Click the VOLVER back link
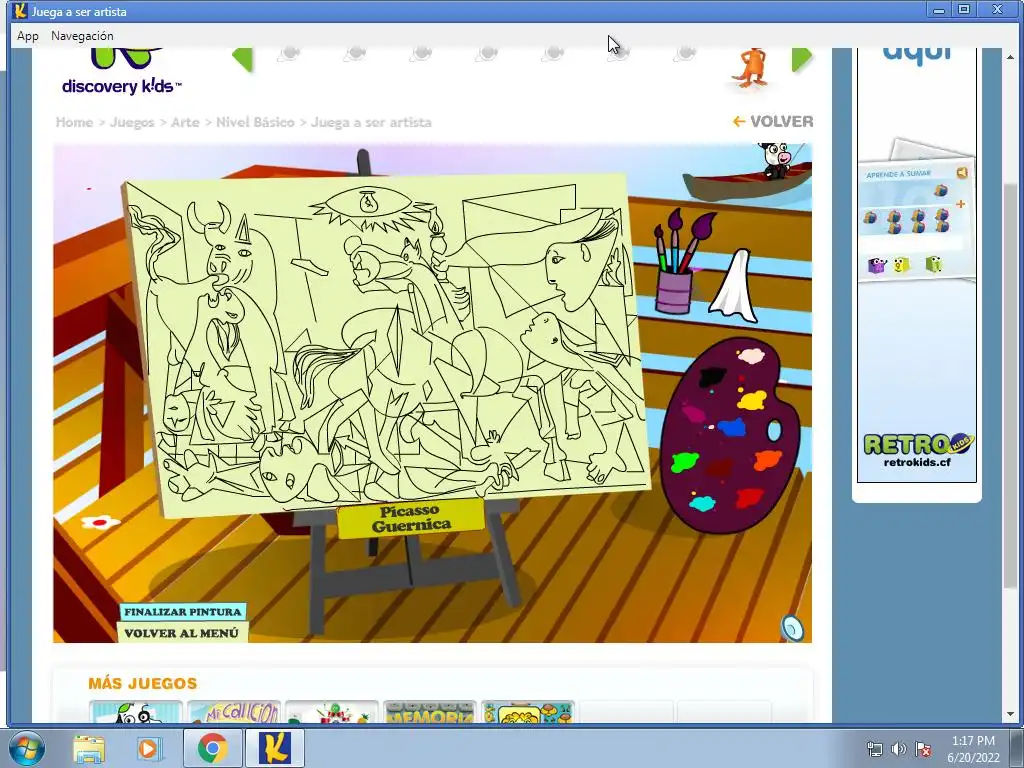Screen dimensions: 1024x768 [x=773, y=121]
